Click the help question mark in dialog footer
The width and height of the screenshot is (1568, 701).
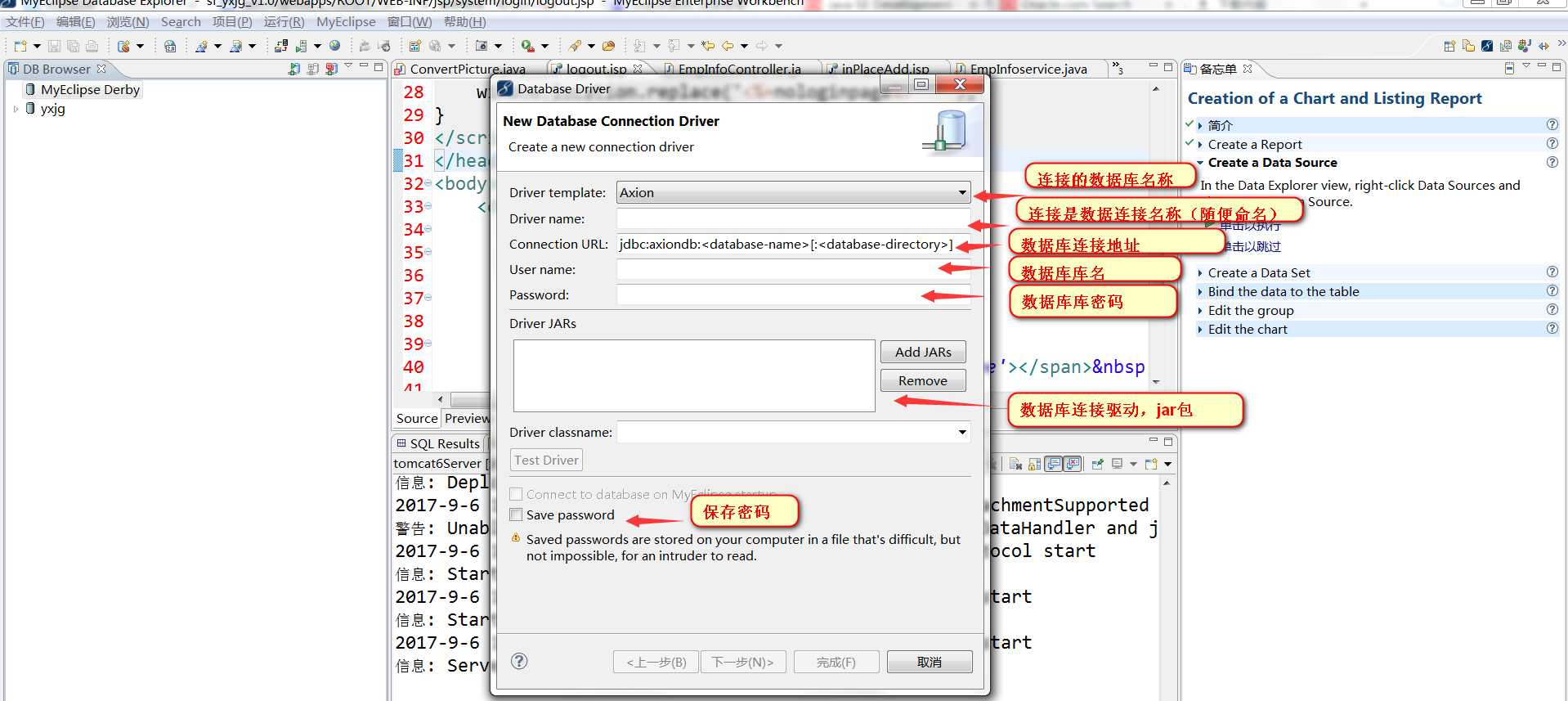pos(519,661)
